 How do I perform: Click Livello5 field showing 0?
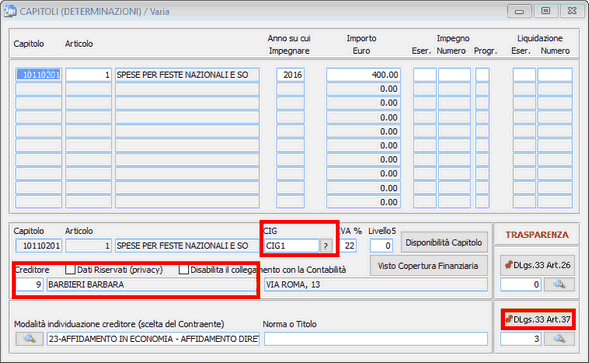click(x=382, y=246)
